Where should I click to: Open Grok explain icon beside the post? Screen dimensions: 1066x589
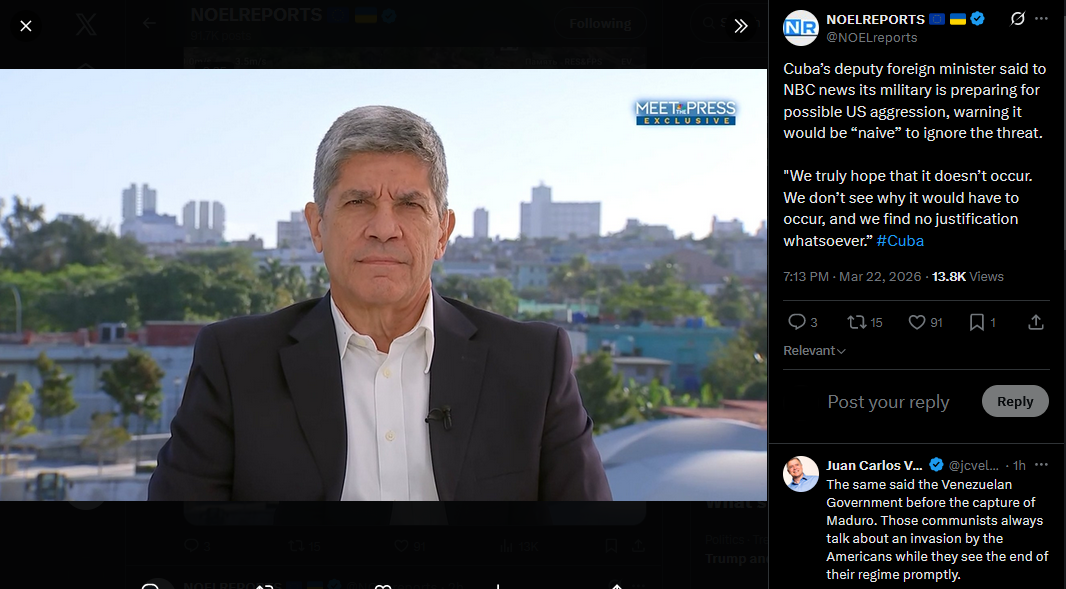pos(1017,18)
